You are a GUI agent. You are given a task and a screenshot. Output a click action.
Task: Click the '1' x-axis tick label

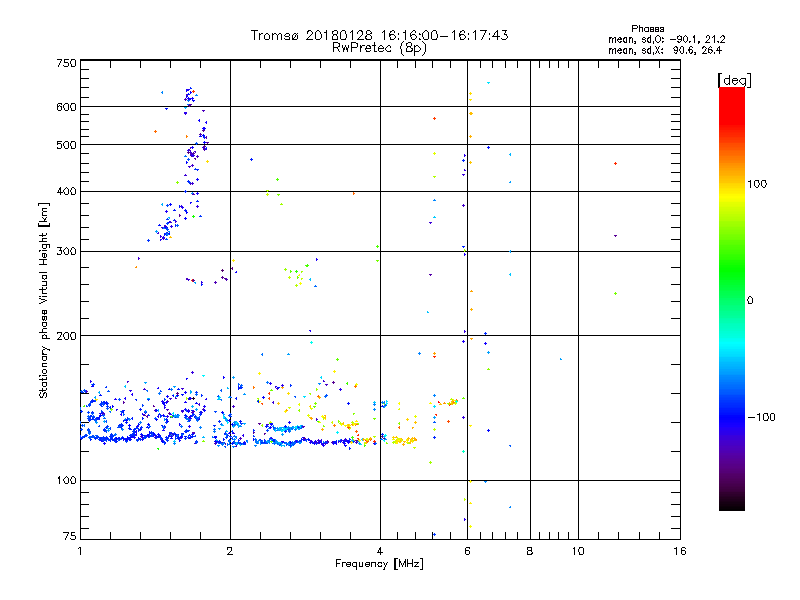[x=80, y=551]
